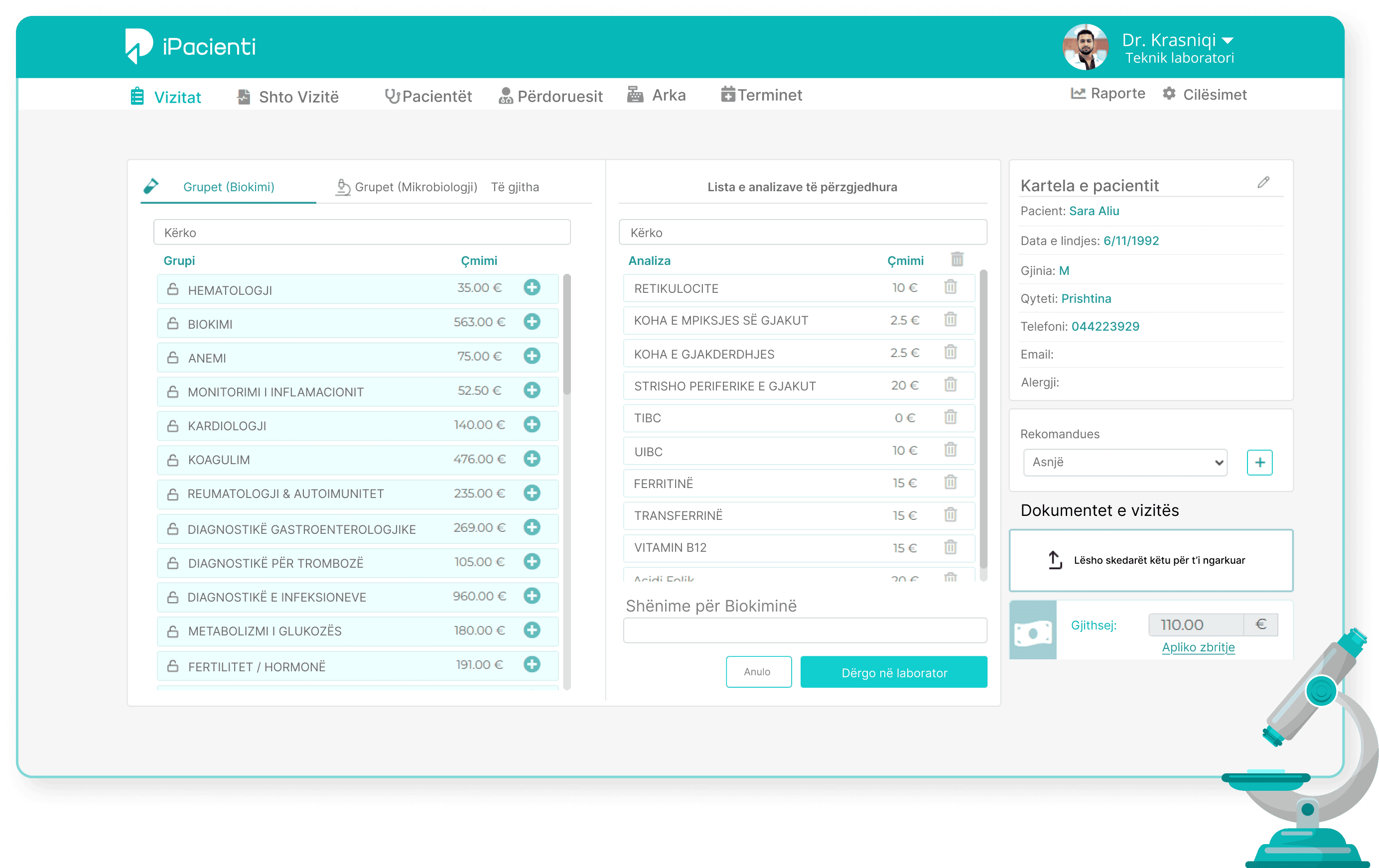Add the HEMATOLOGJI group with plus icon
This screenshot has height=868, width=1379.
click(532, 287)
